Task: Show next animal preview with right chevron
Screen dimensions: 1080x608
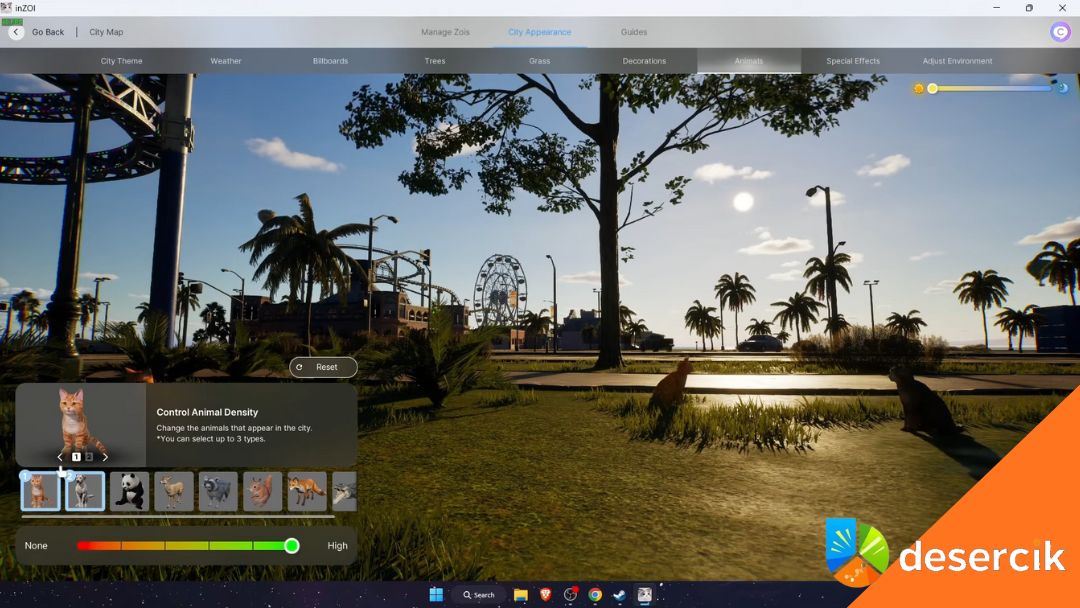Action: (x=105, y=457)
